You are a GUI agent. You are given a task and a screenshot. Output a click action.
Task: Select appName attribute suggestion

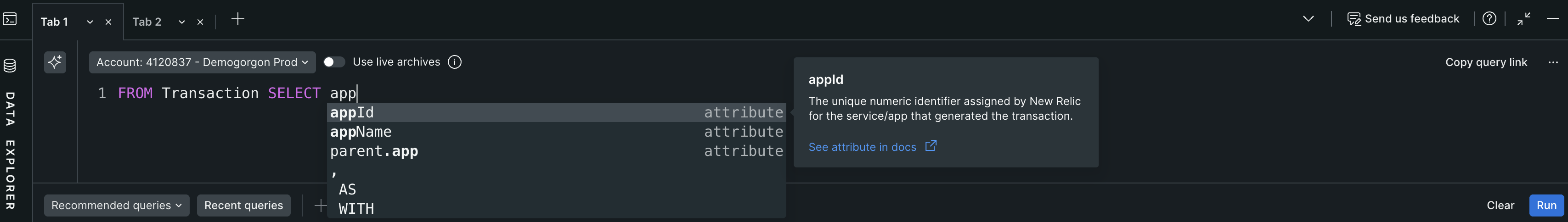click(361, 132)
